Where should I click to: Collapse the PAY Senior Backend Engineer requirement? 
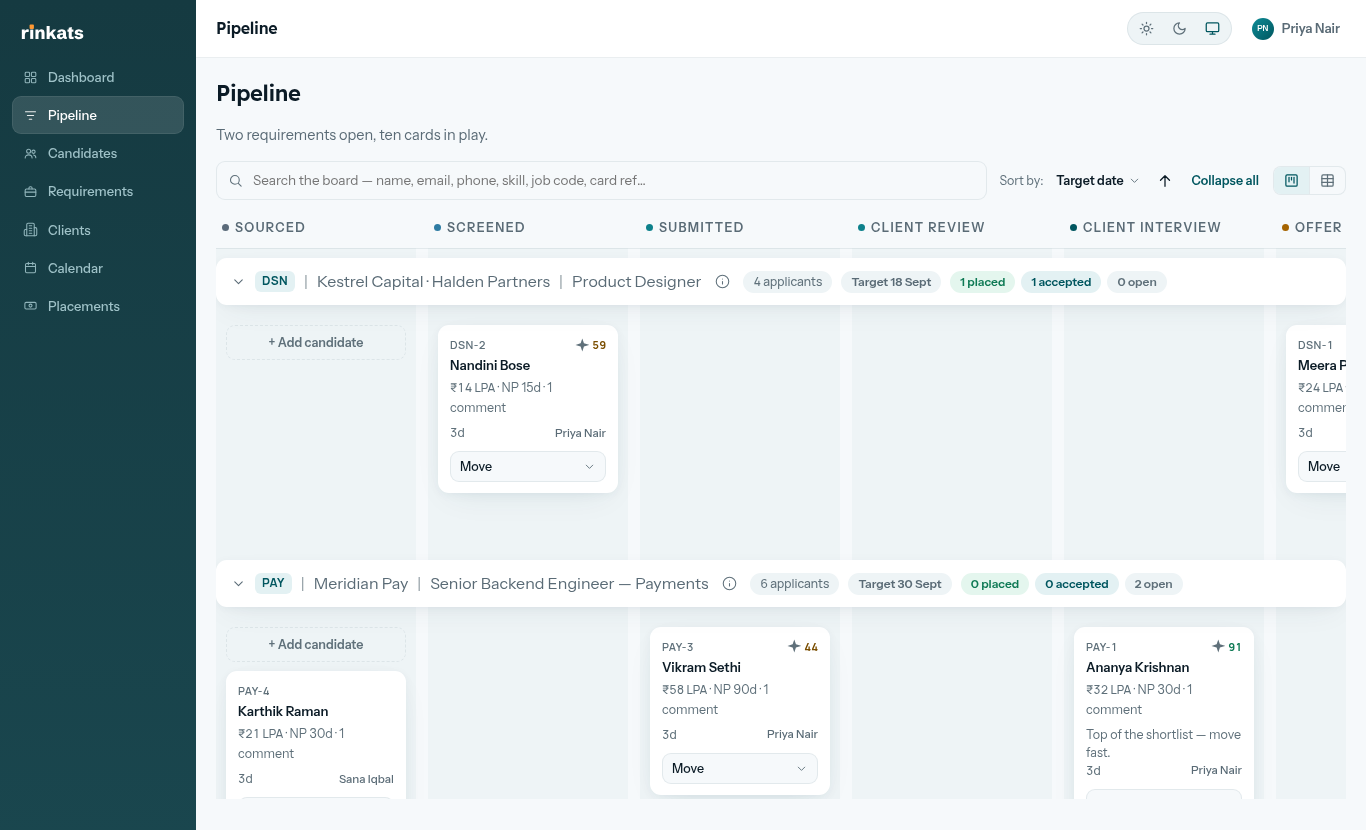238,584
